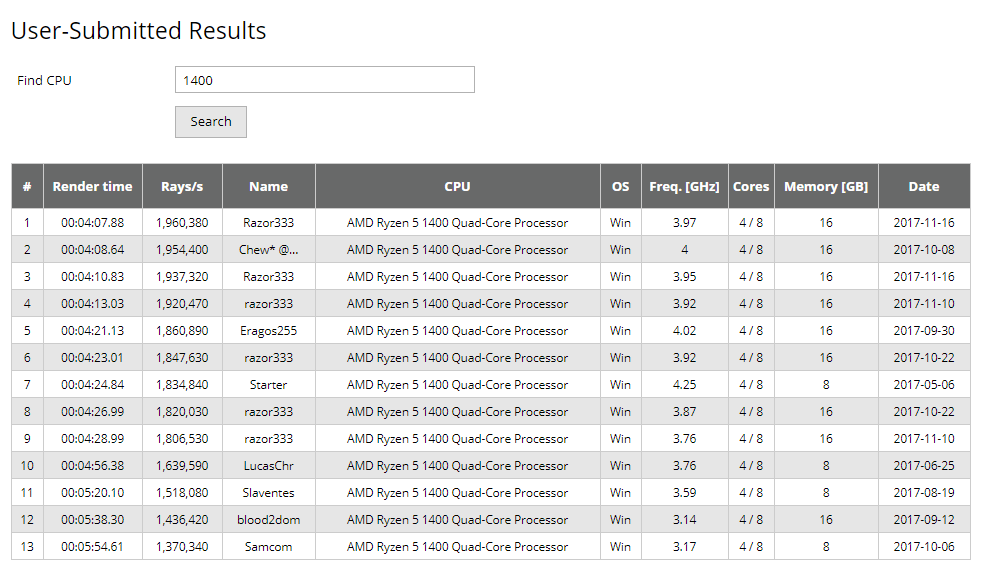Image resolution: width=1000 pixels, height=576 pixels.
Task: Click the Memory [GB] column header
Action: point(826,186)
